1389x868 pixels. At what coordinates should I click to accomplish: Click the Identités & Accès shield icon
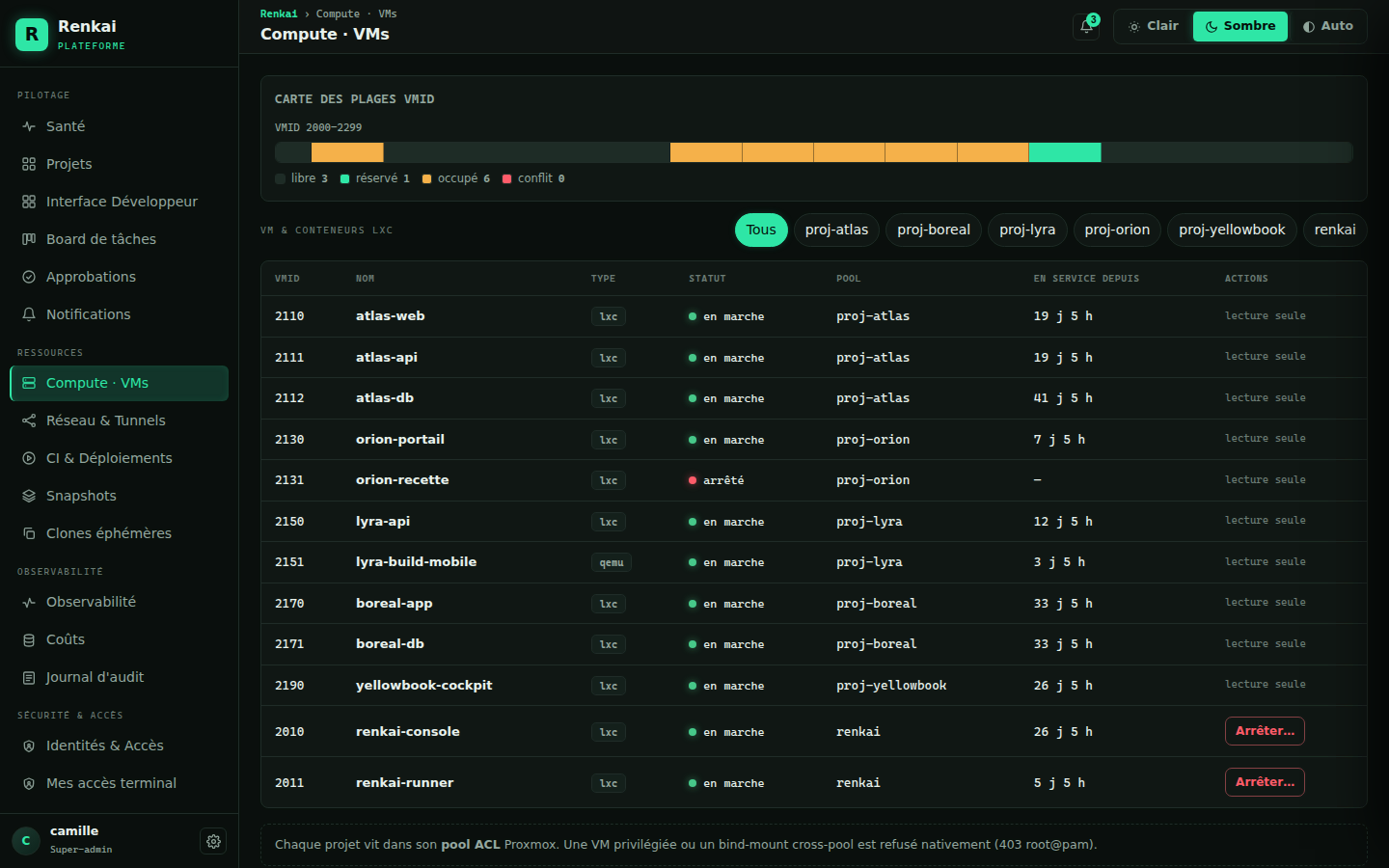(x=29, y=746)
